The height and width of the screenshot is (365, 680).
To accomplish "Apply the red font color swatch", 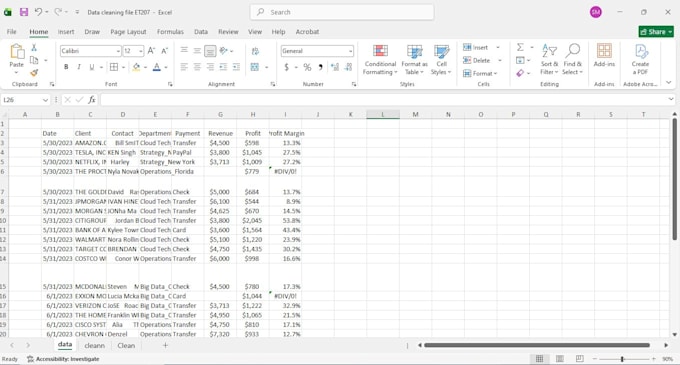I will point(157,67).
